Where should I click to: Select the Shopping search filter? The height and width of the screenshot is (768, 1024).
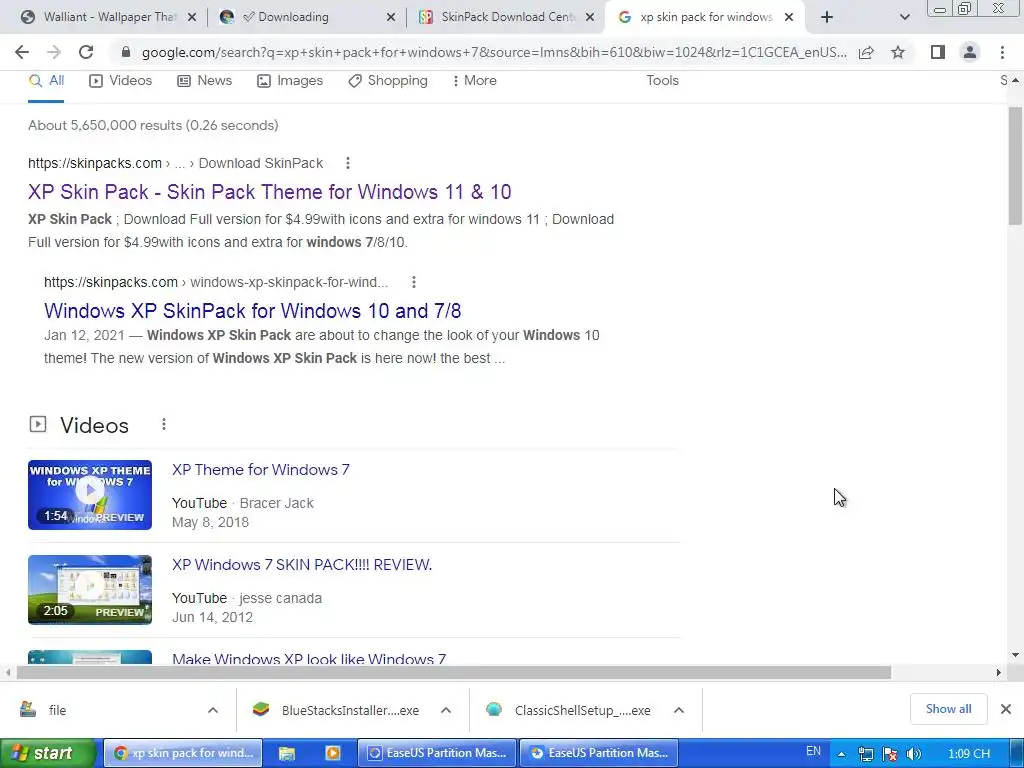coord(388,81)
